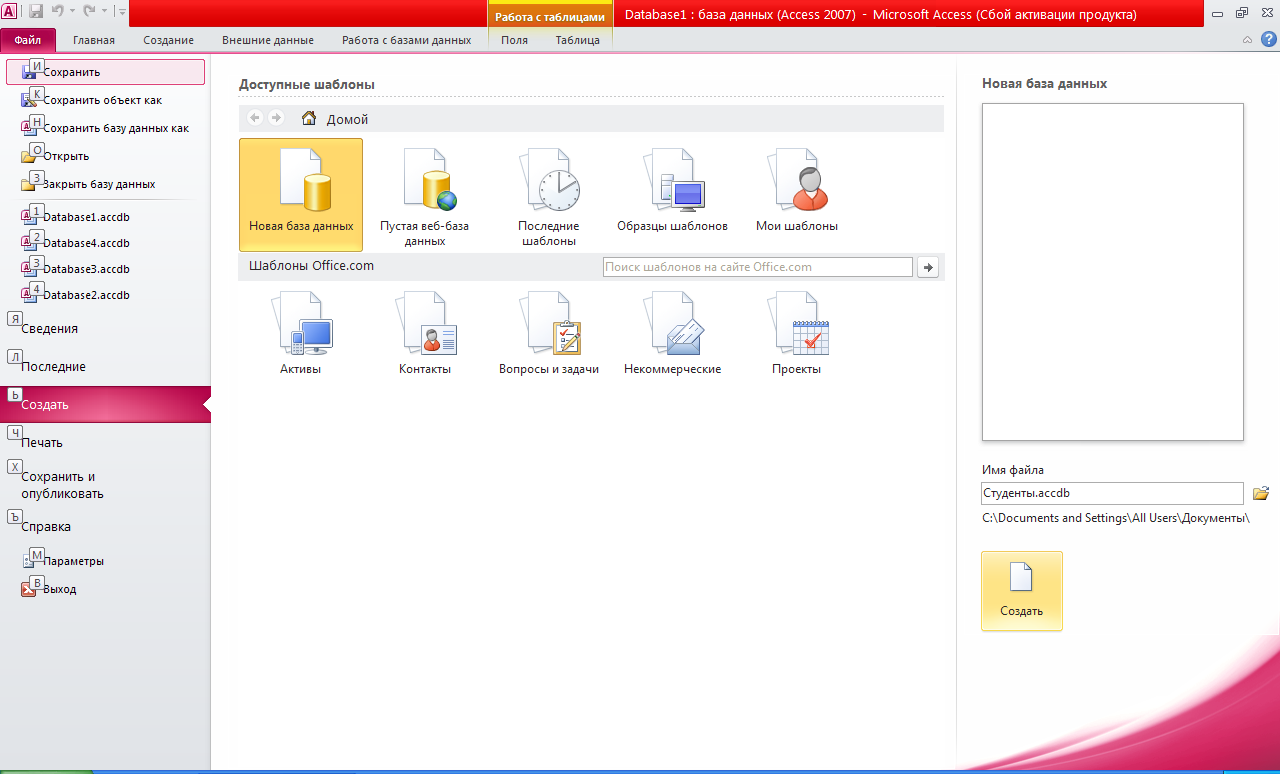Click Сохранить базу данных как
Image resolution: width=1280 pixels, height=774 pixels.
(x=105, y=128)
